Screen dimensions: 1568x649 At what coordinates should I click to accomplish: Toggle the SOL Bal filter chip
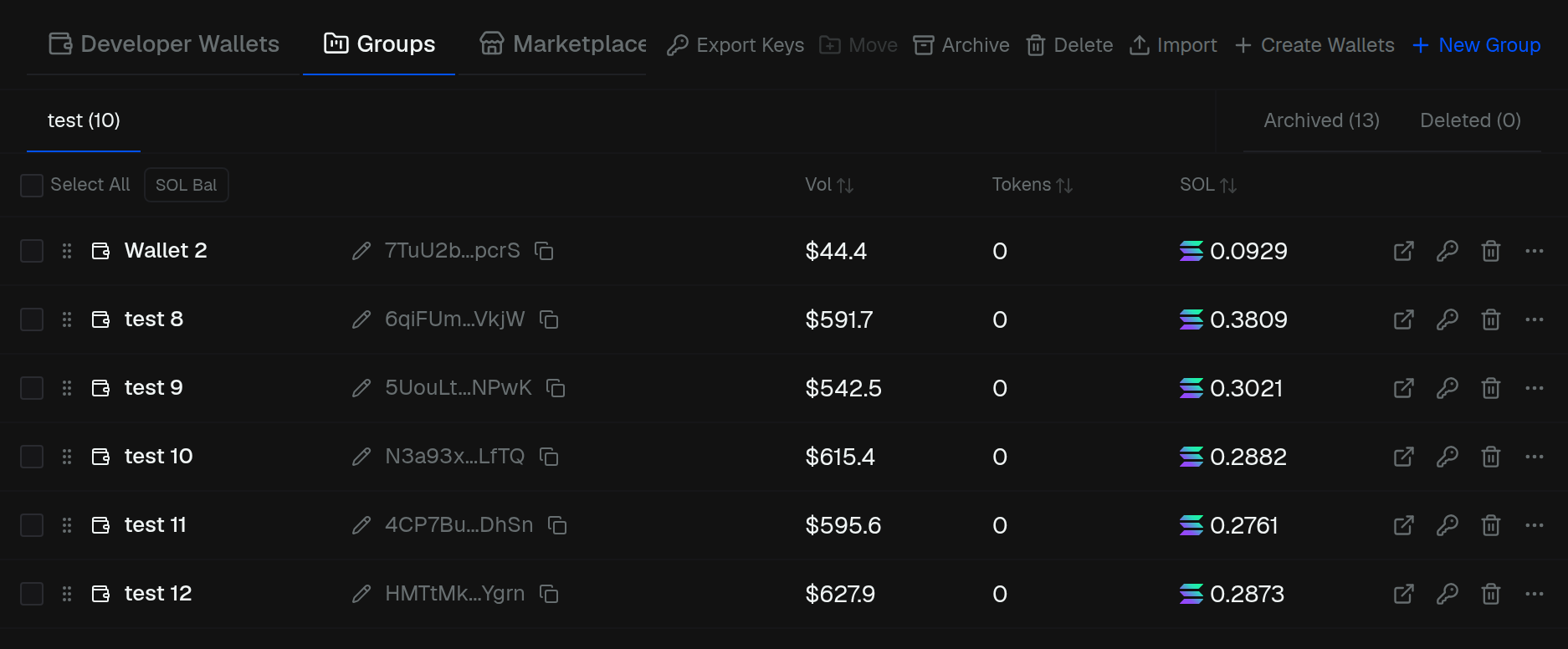186,185
